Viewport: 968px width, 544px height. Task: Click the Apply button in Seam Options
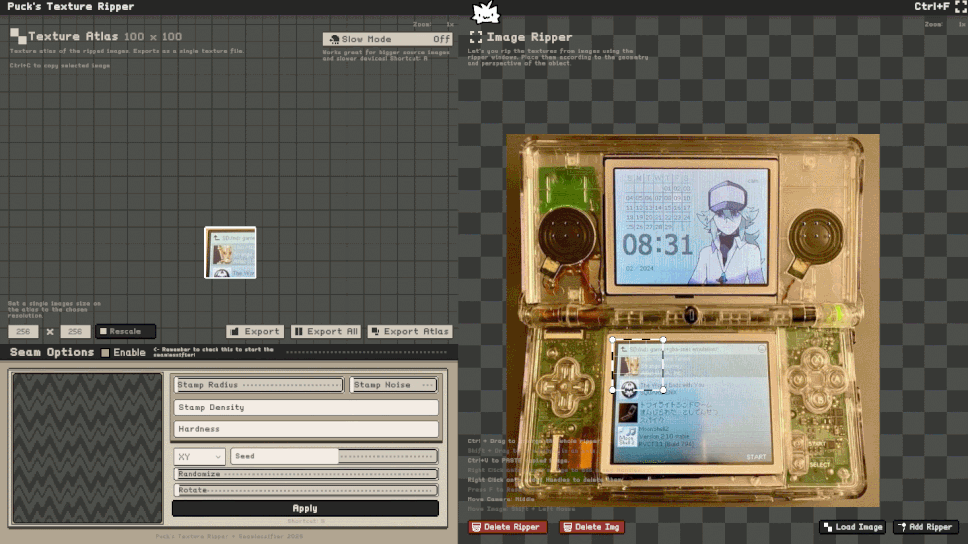coord(305,508)
